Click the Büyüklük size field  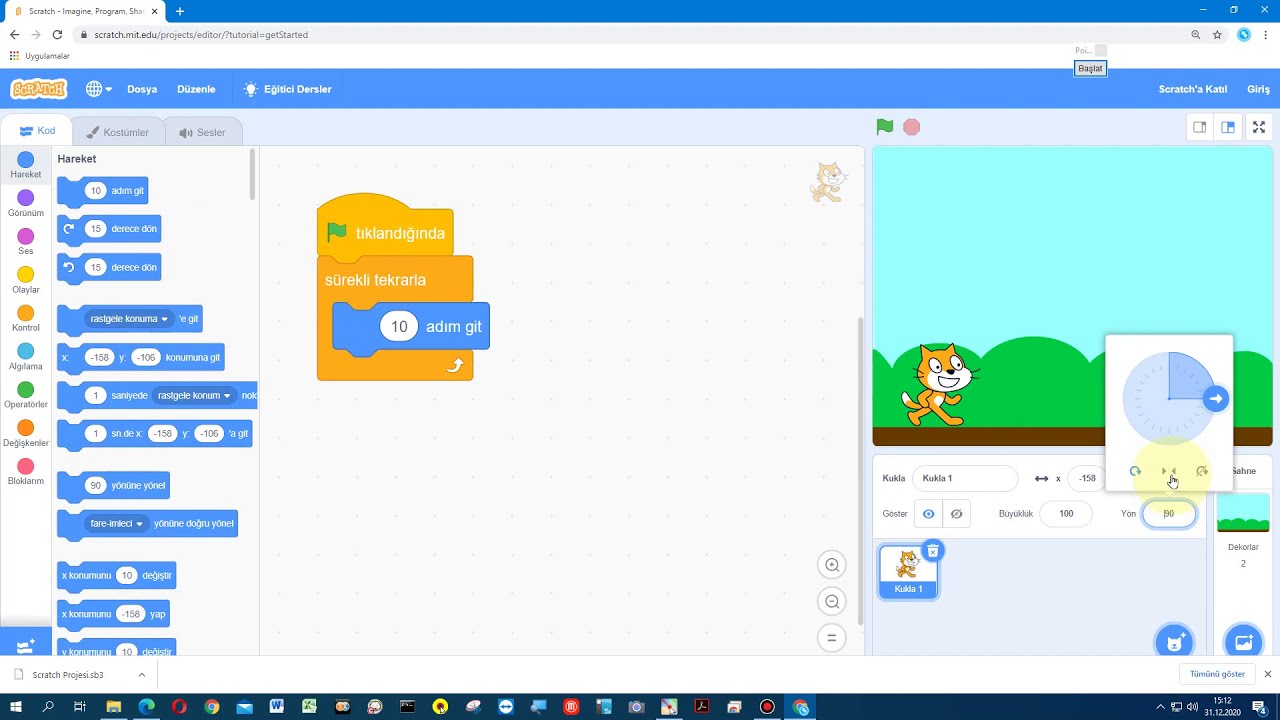pos(1066,514)
